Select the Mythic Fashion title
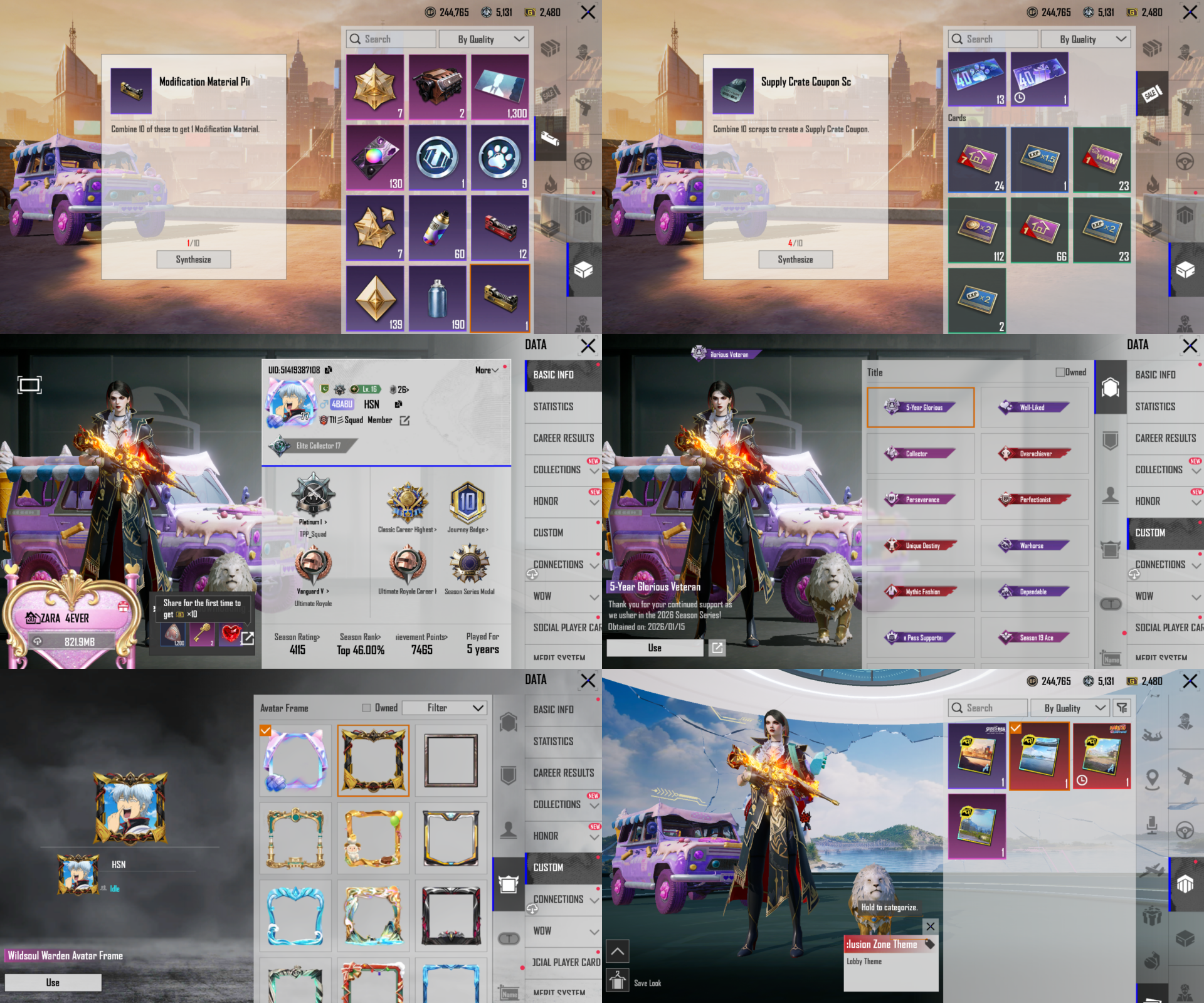 (921, 591)
